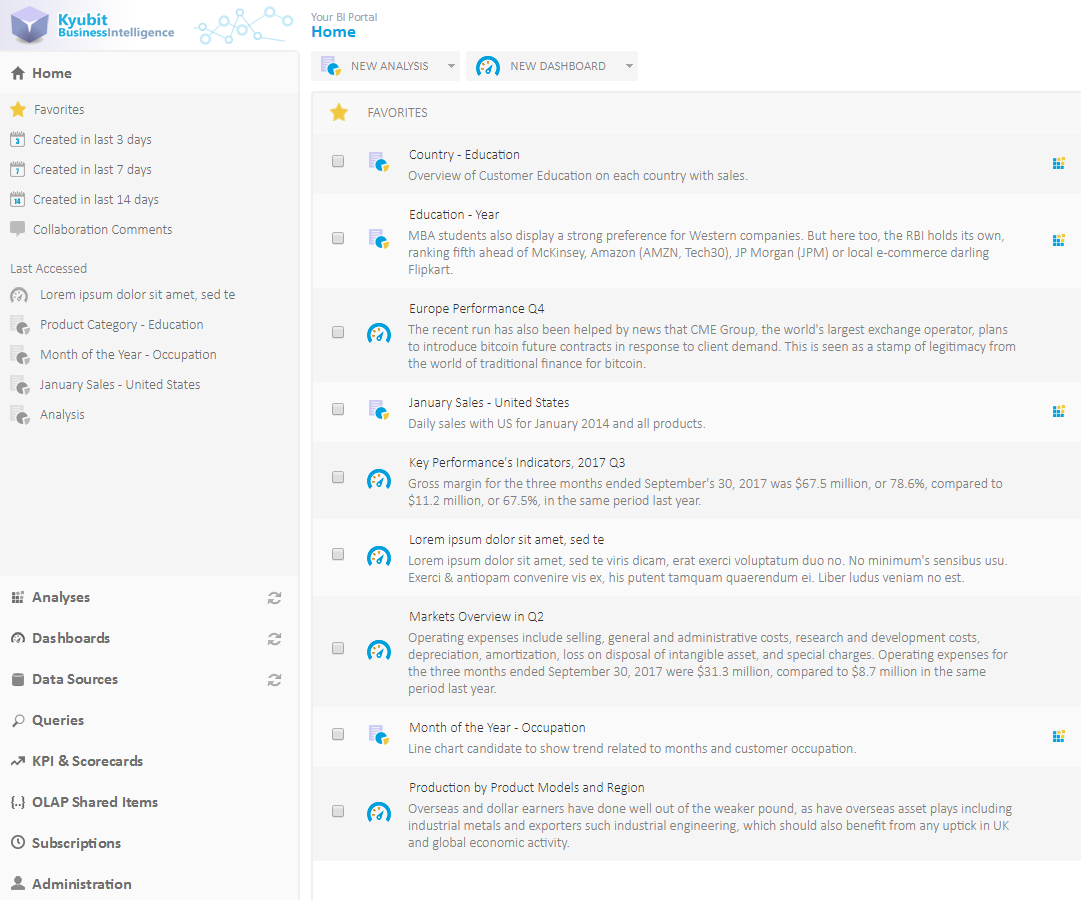
Task: Click the 3-day calendar icon
Action: click(18, 139)
